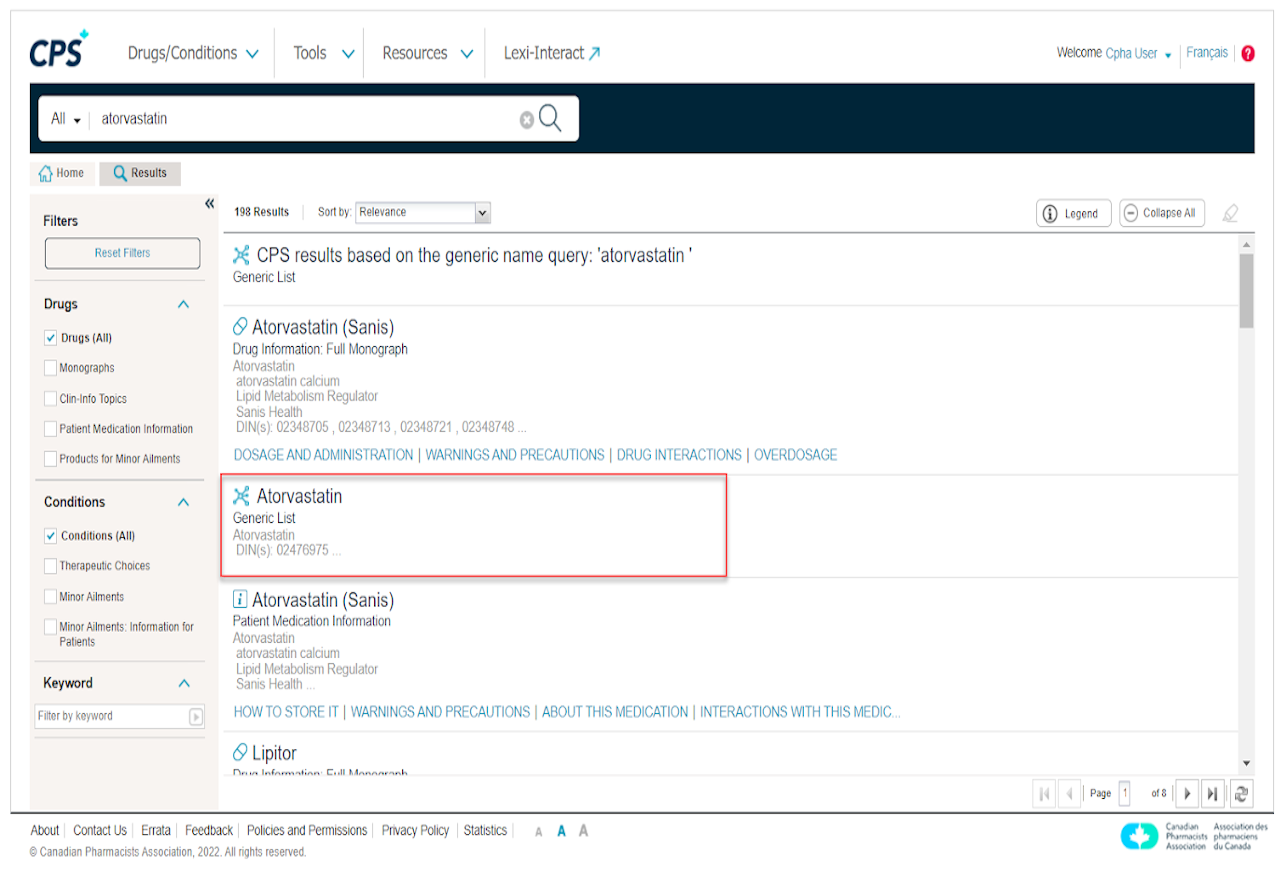
Task: Click the refresh icon in pagination bar
Action: pos(1241,793)
